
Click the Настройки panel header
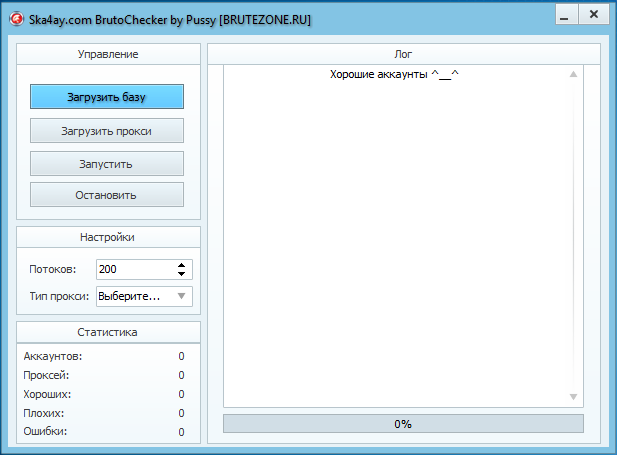coord(108,237)
